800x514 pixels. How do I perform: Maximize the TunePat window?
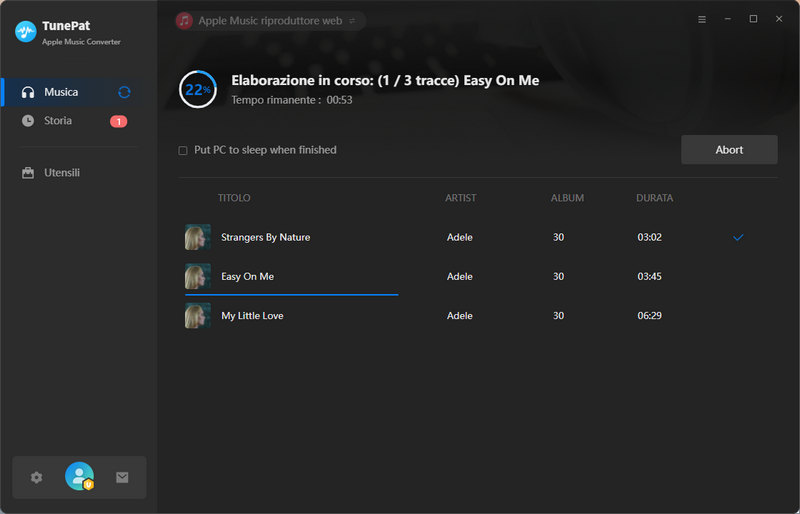753,19
